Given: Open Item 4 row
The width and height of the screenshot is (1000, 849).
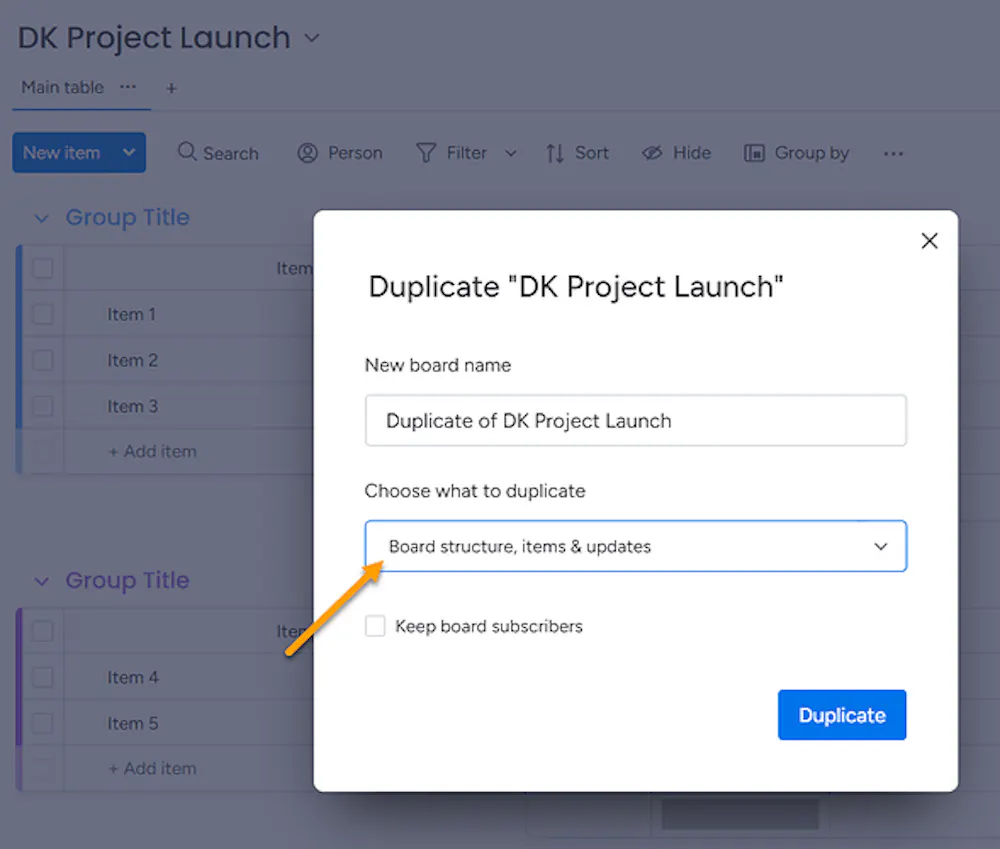Looking at the screenshot, I should pos(133,677).
